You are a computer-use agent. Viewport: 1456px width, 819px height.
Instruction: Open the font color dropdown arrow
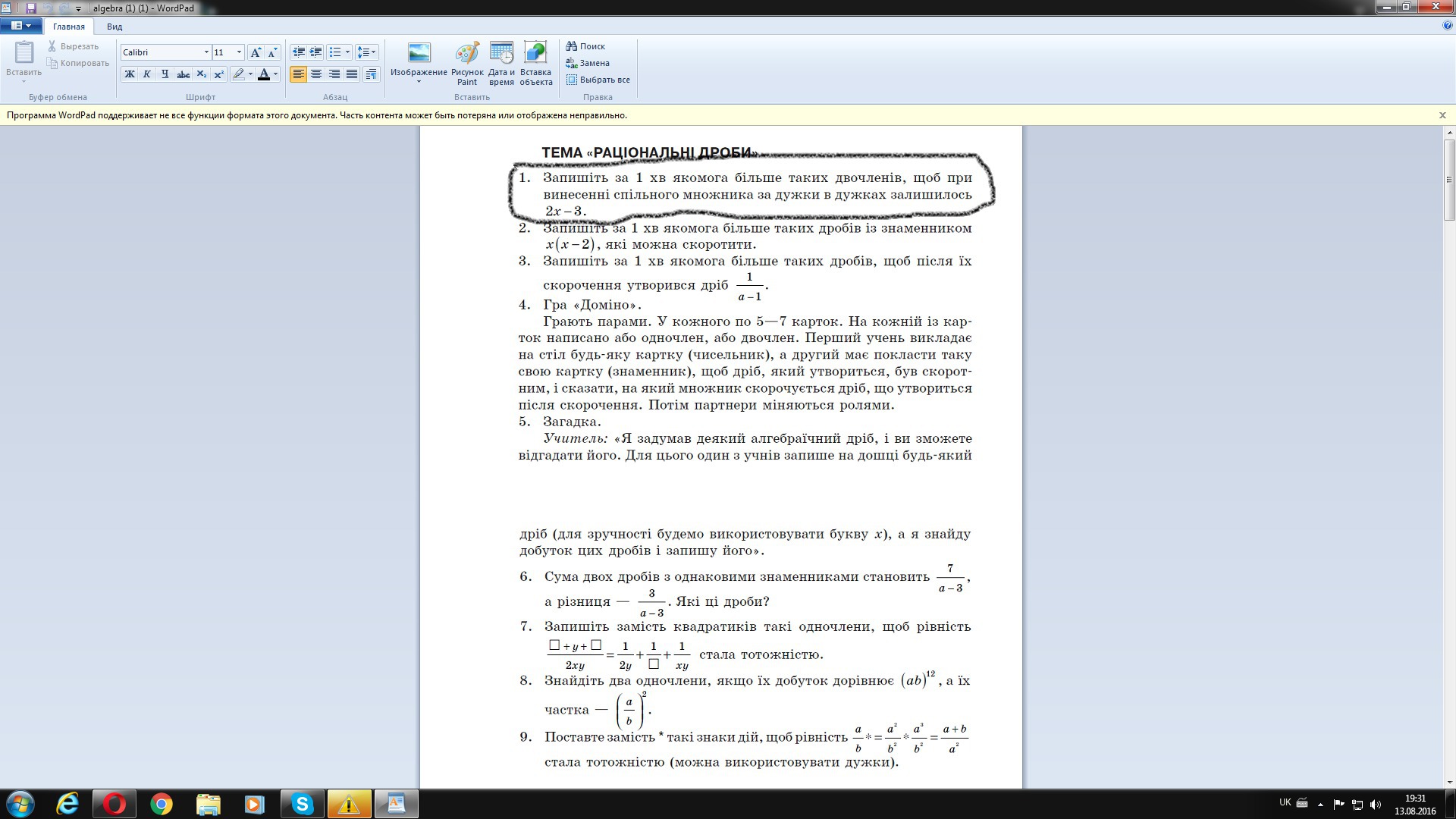click(275, 74)
